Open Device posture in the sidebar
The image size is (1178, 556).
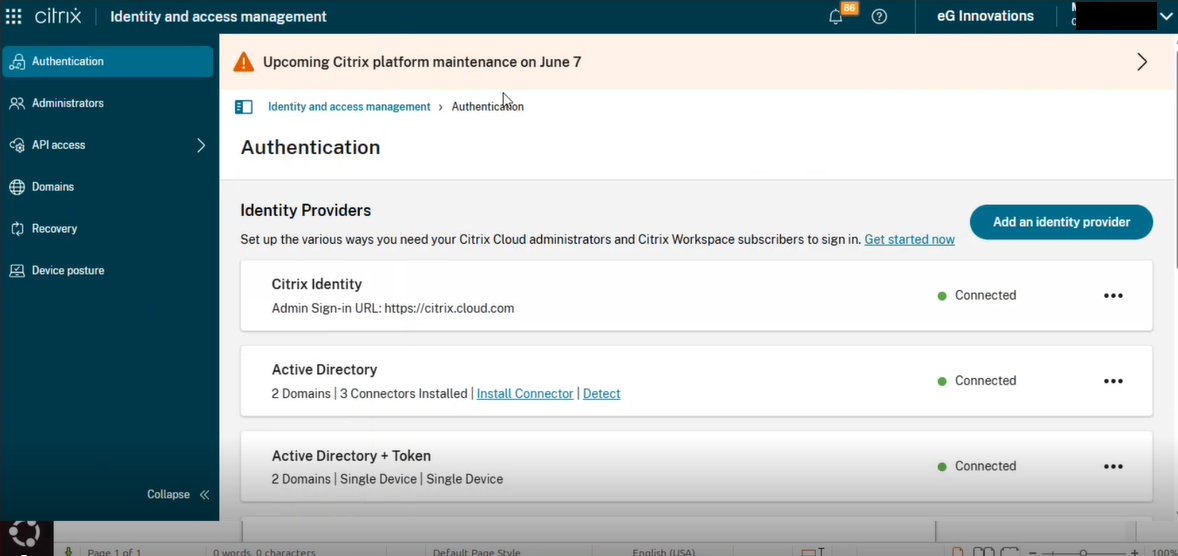coord(67,271)
